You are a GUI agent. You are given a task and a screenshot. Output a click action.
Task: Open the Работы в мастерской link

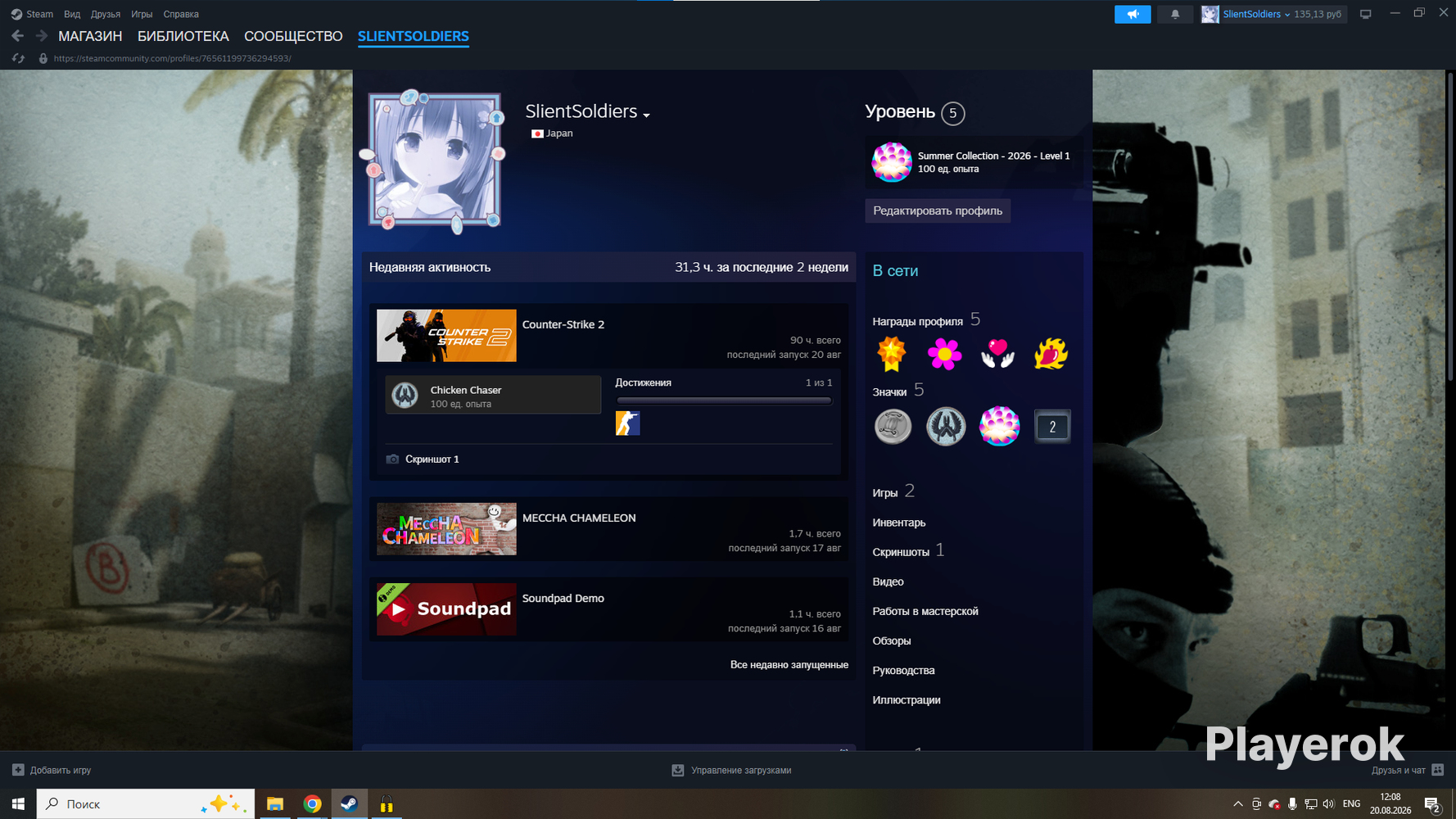click(x=925, y=611)
